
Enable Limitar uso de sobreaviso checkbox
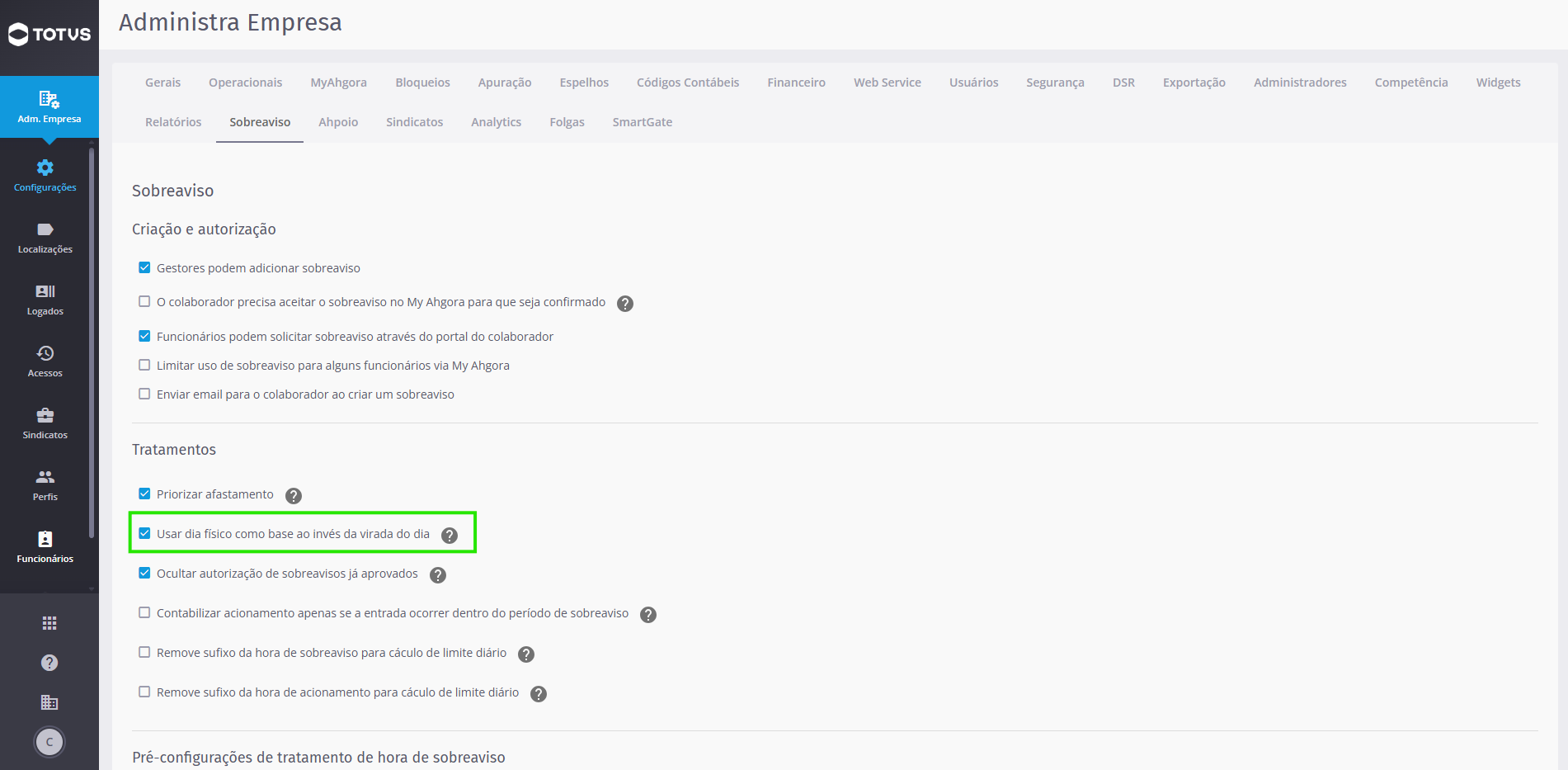pyautogui.click(x=144, y=365)
